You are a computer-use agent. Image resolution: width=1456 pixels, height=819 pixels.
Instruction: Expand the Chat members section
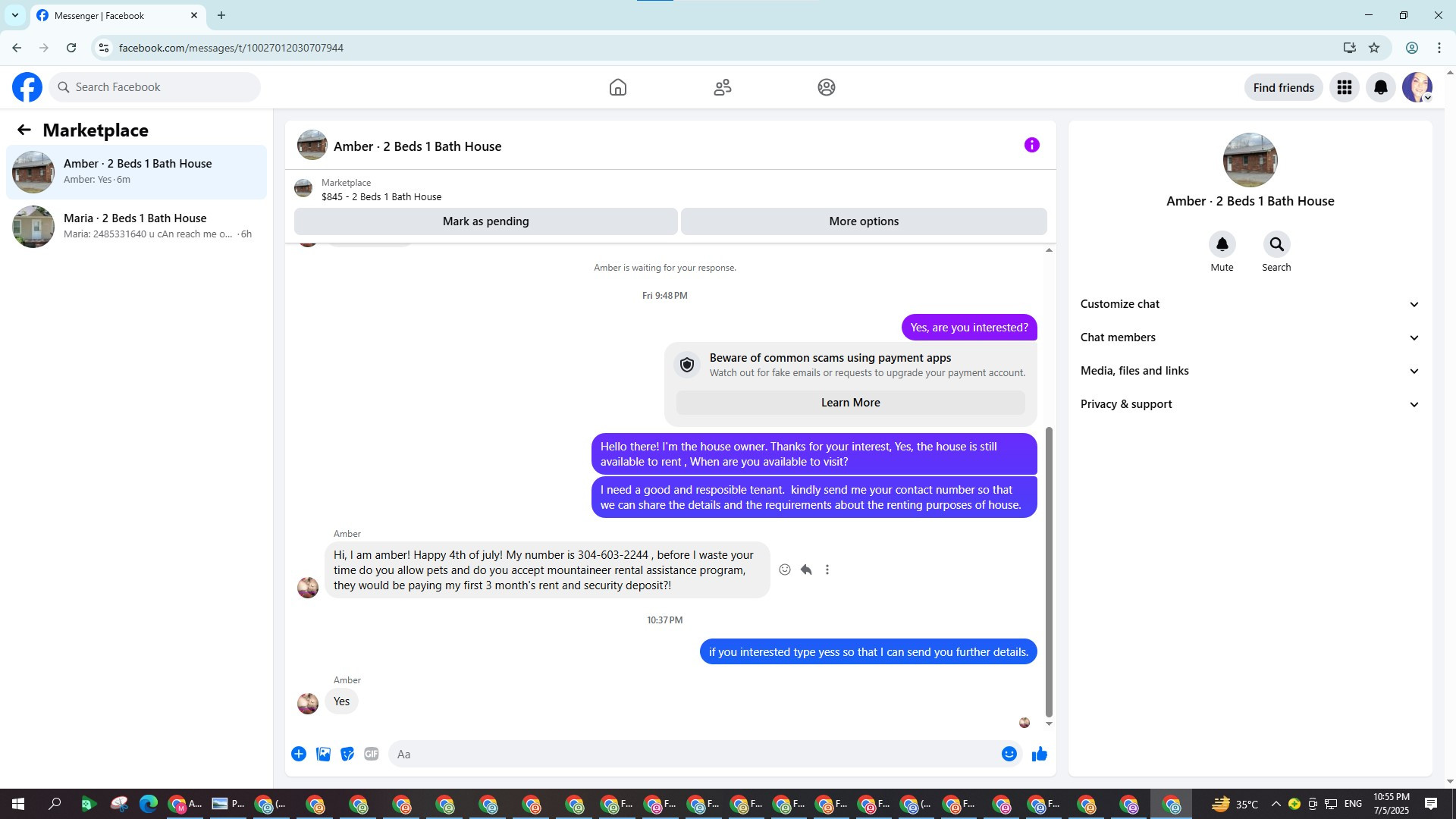[x=1250, y=337]
